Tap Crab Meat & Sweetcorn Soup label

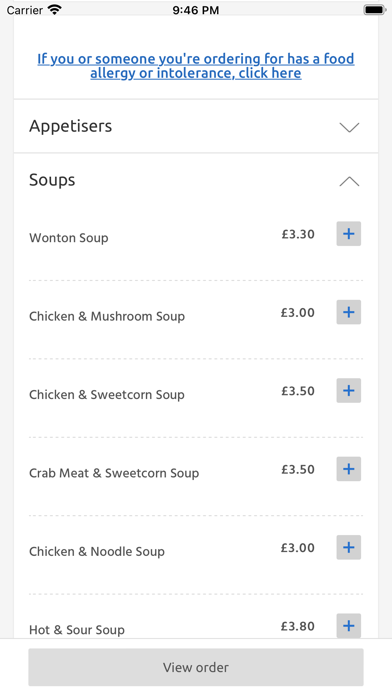[114, 473]
